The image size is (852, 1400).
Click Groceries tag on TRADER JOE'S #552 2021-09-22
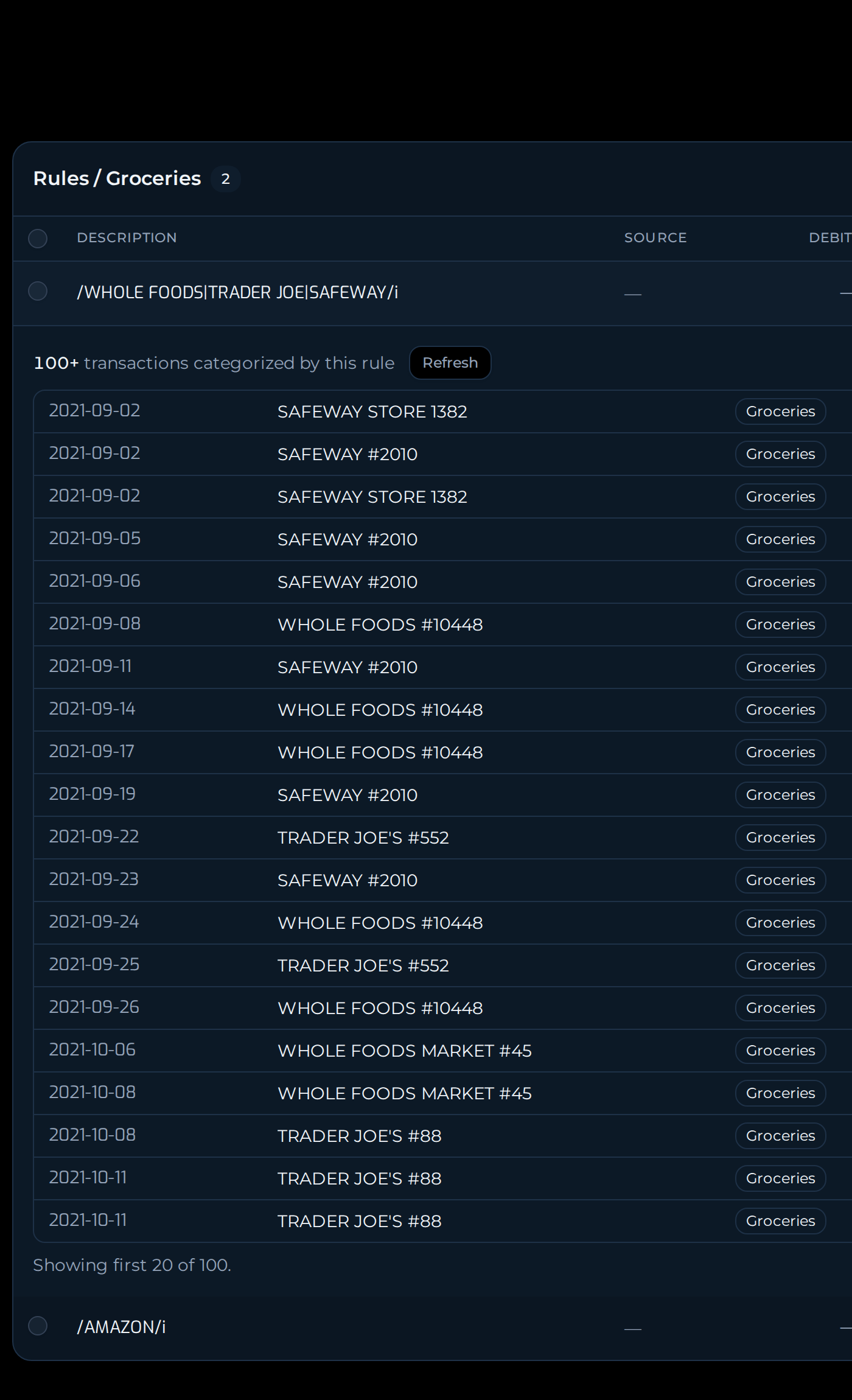[780, 838]
